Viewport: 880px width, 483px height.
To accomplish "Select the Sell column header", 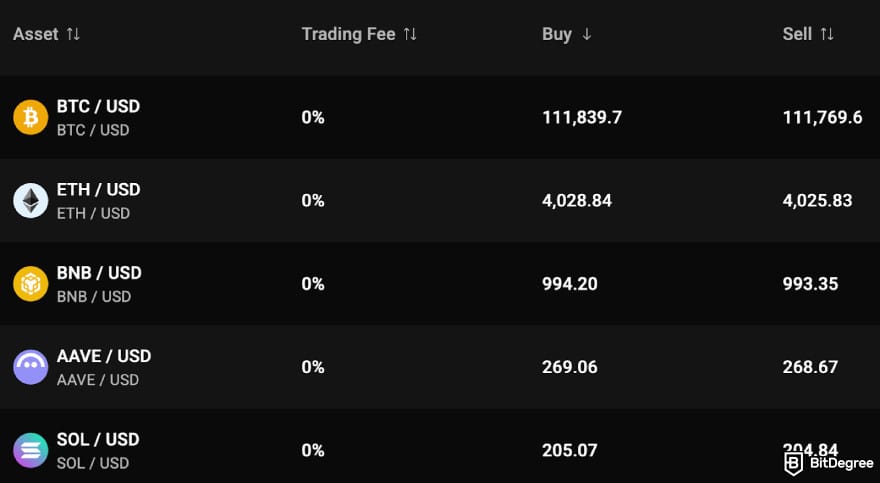I will (797, 34).
